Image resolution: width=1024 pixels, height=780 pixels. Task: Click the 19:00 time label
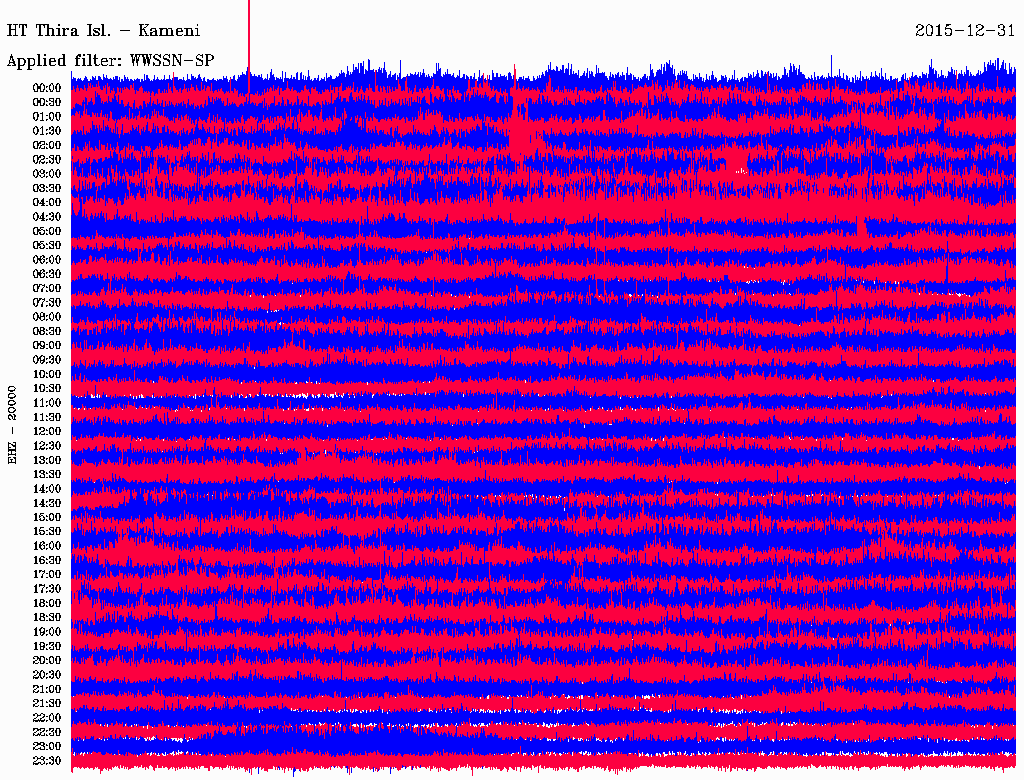pos(47,632)
